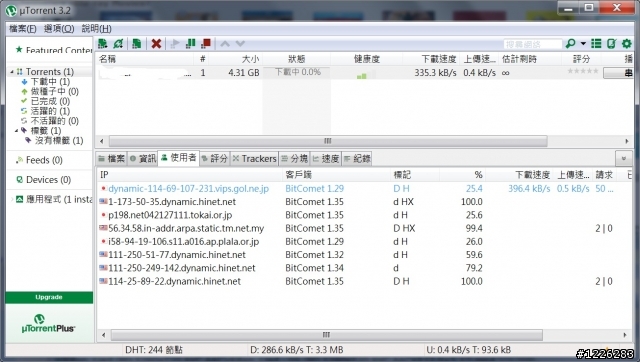Click the search web input field
The image size is (640, 362).
tap(533, 44)
